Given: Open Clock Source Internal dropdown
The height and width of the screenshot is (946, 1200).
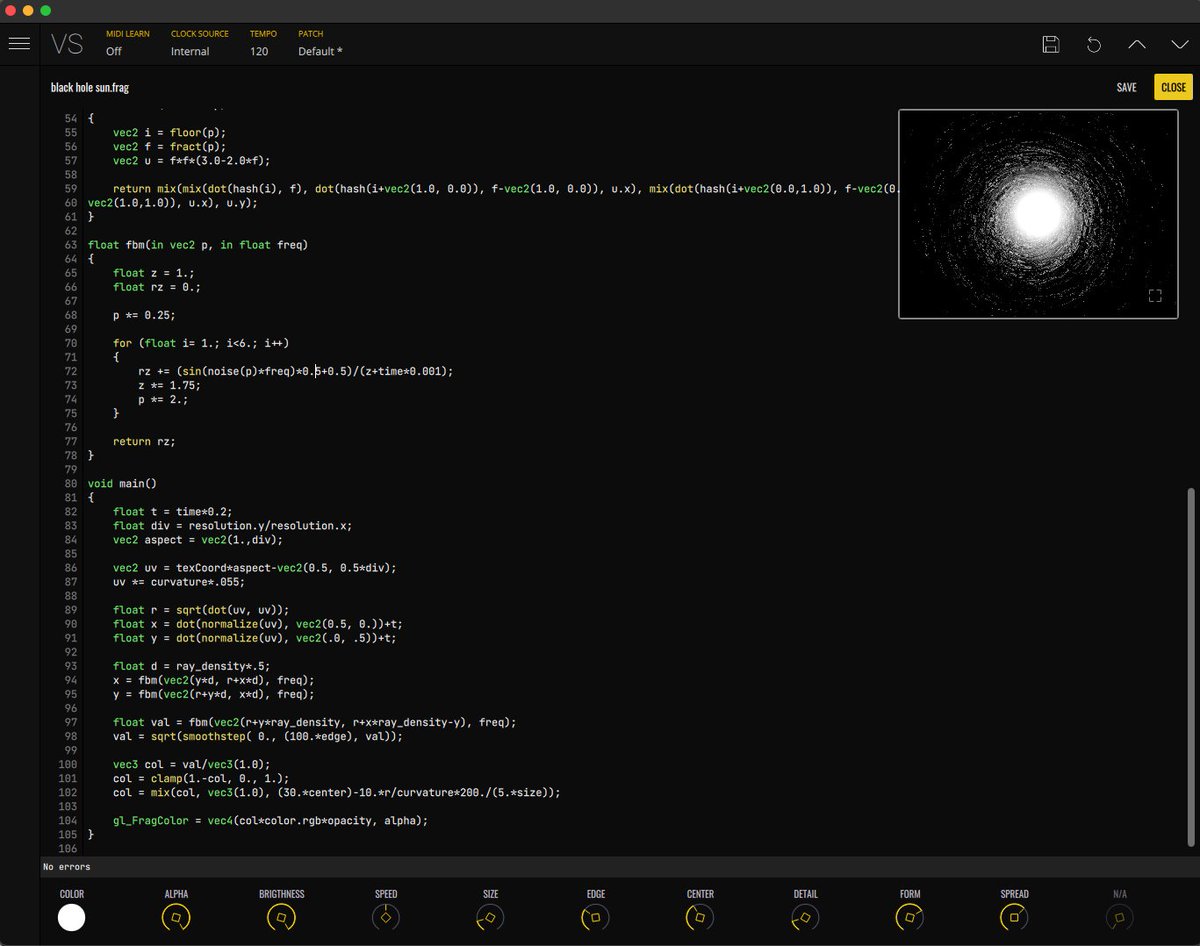Looking at the screenshot, I should tap(190, 51).
